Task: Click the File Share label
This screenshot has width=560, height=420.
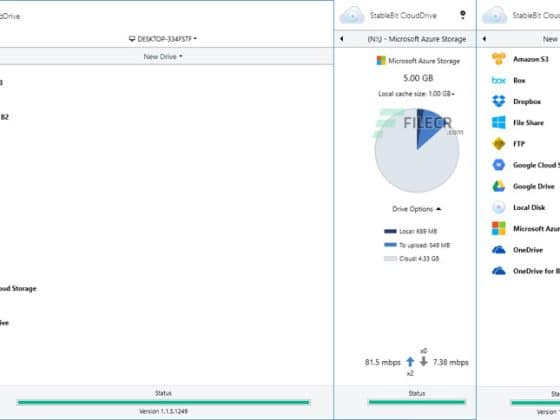Action: 528,123
